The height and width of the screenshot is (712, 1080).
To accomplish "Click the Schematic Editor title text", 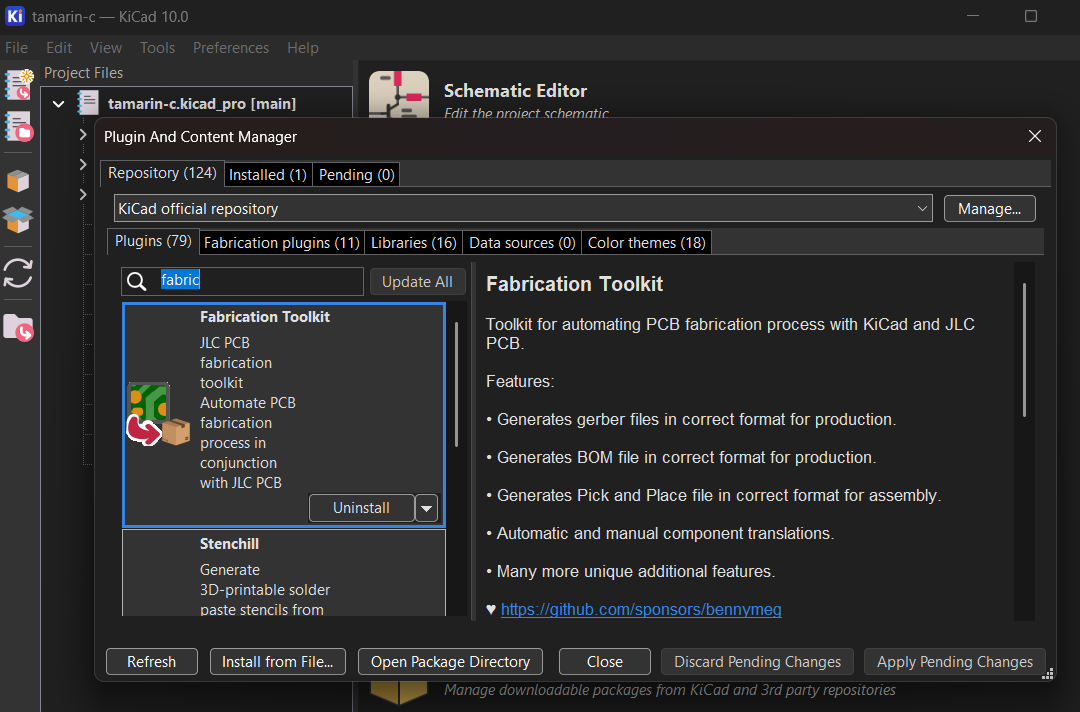I will click(x=515, y=91).
